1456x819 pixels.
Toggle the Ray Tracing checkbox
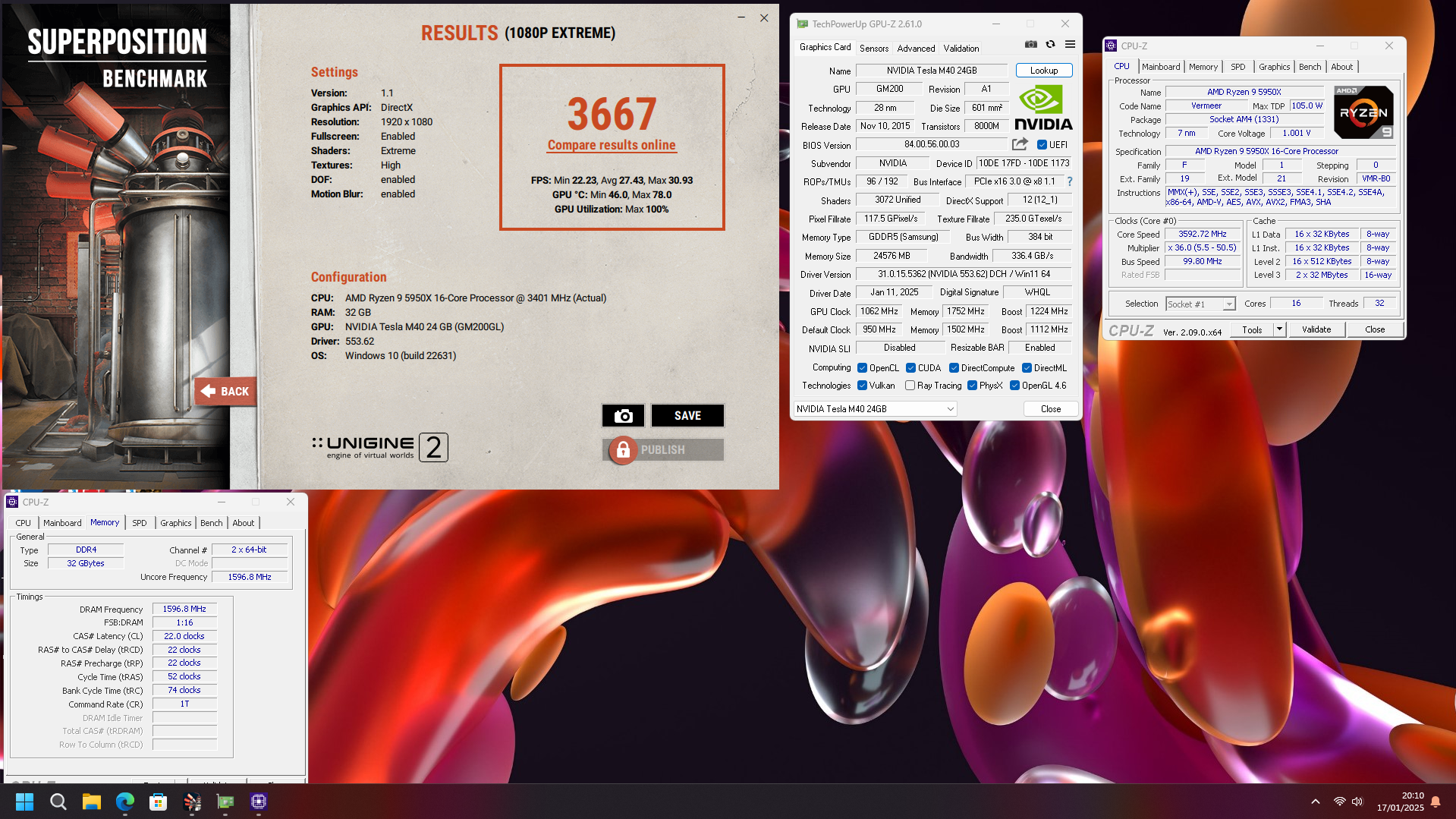(910, 386)
